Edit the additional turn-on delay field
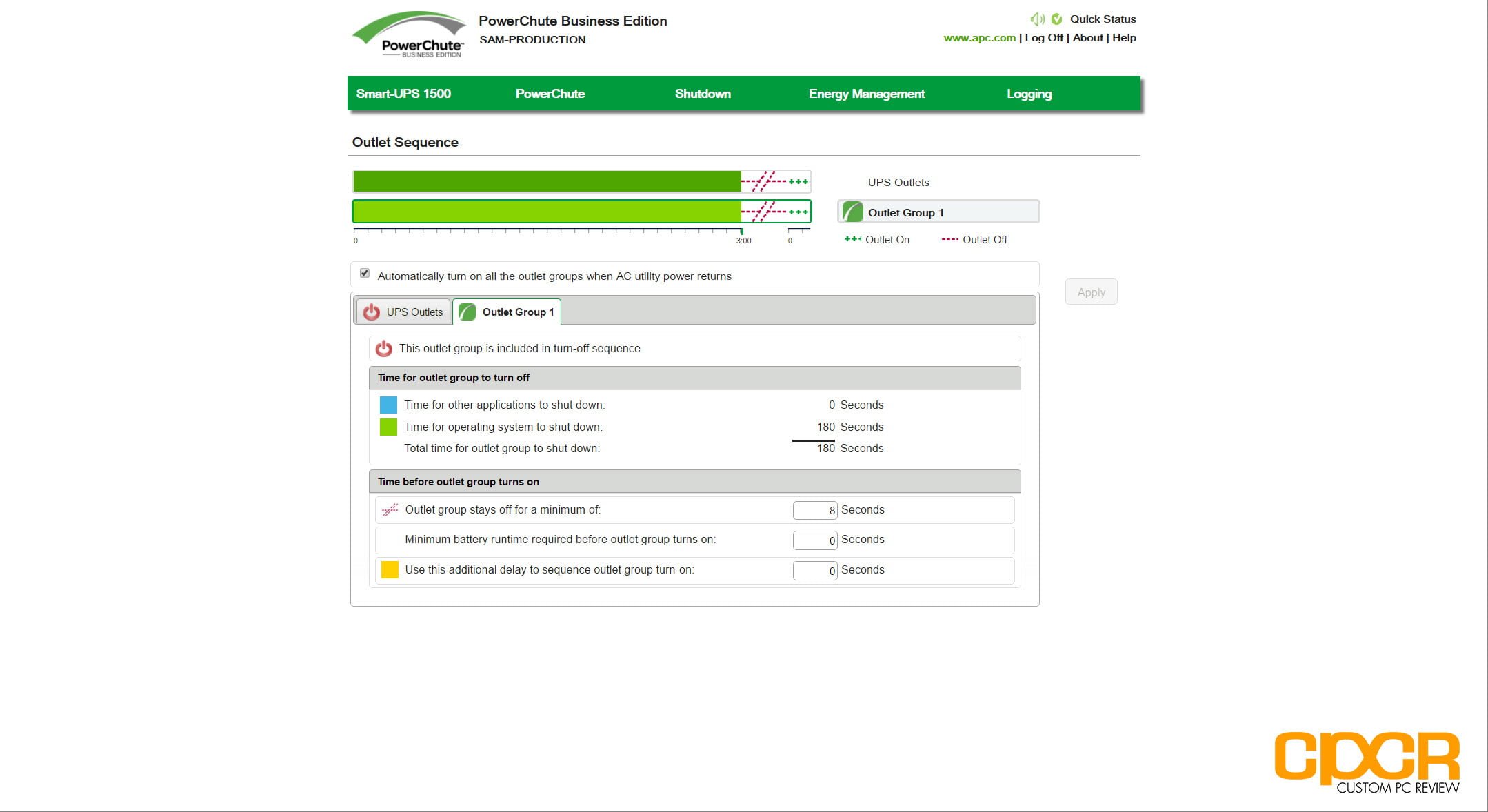The image size is (1488, 812). [x=815, y=570]
